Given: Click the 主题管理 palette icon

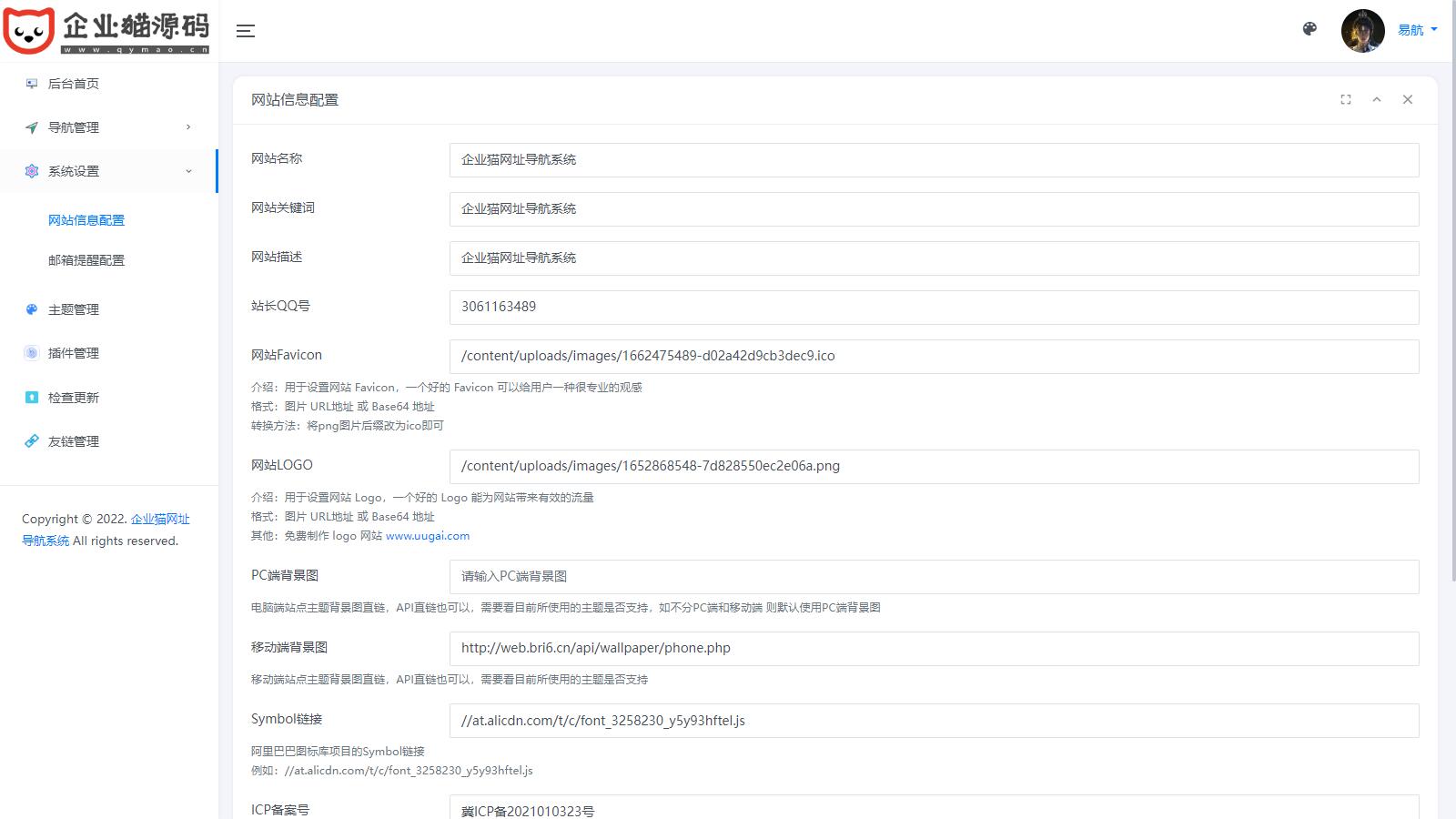Looking at the screenshot, I should point(32,309).
